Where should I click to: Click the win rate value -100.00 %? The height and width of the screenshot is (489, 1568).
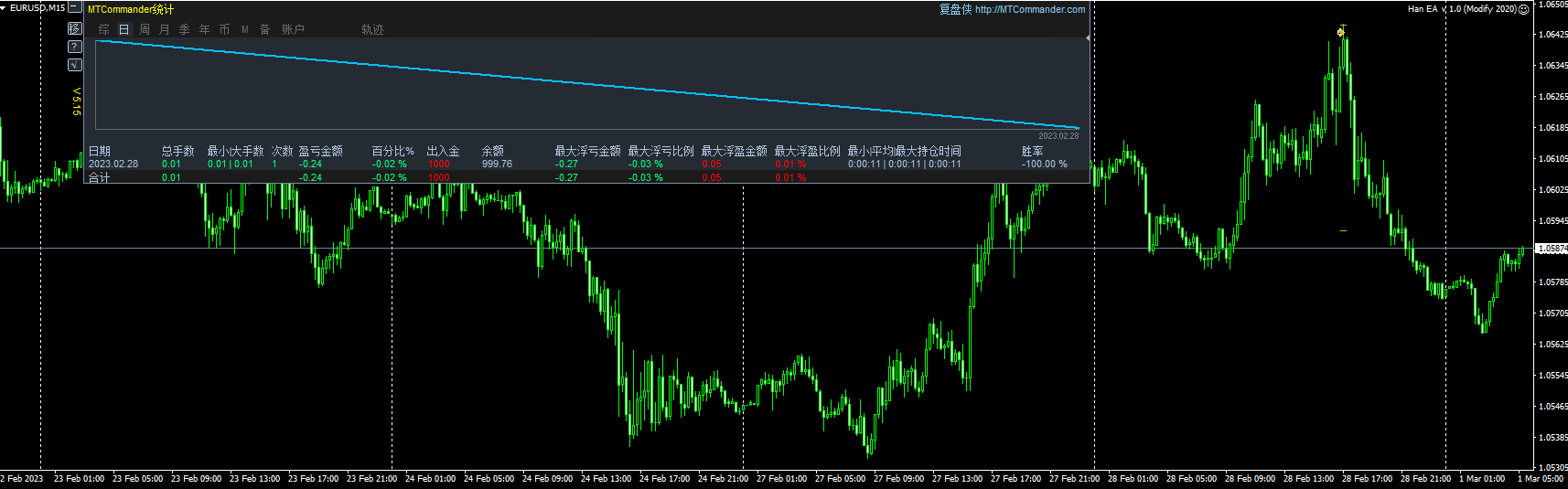(x=1045, y=165)
